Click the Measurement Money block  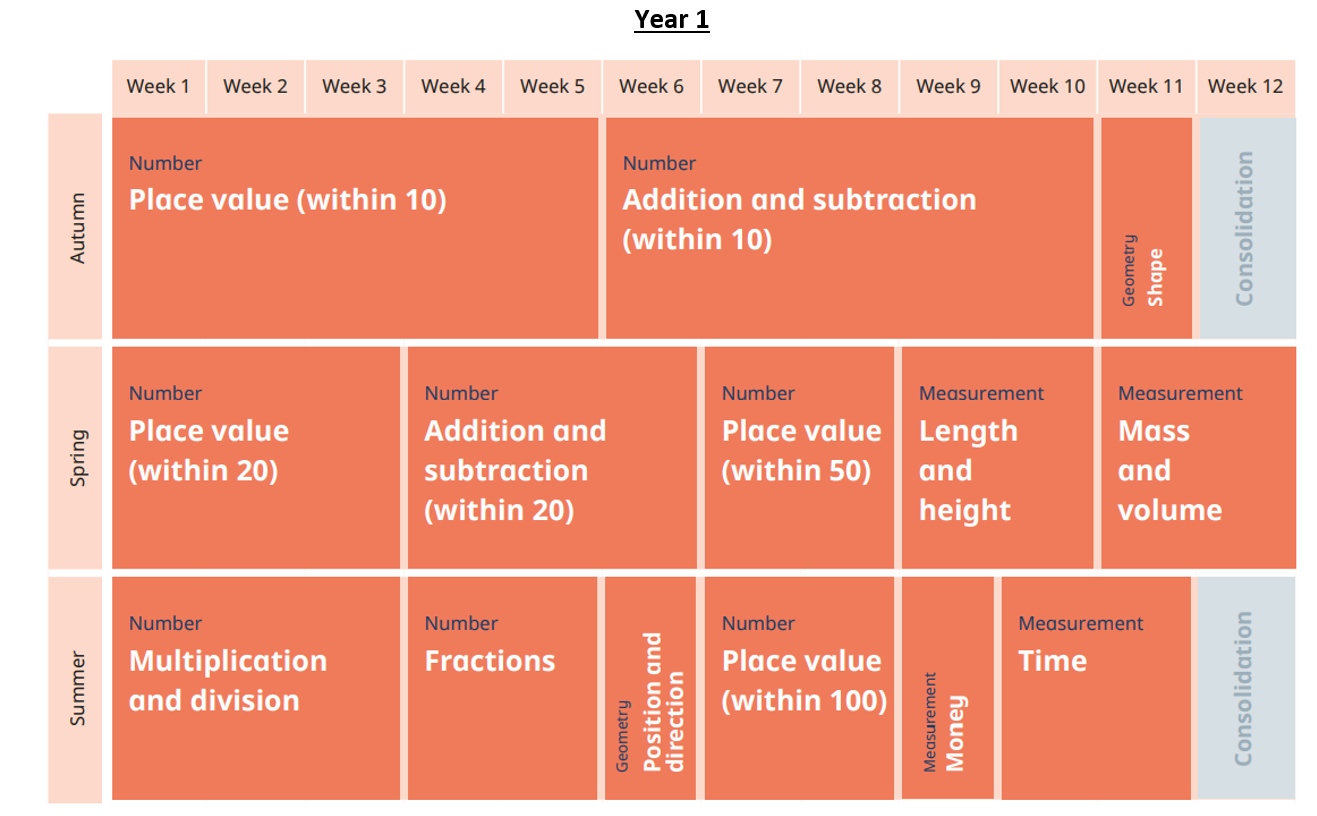point(948,688)
